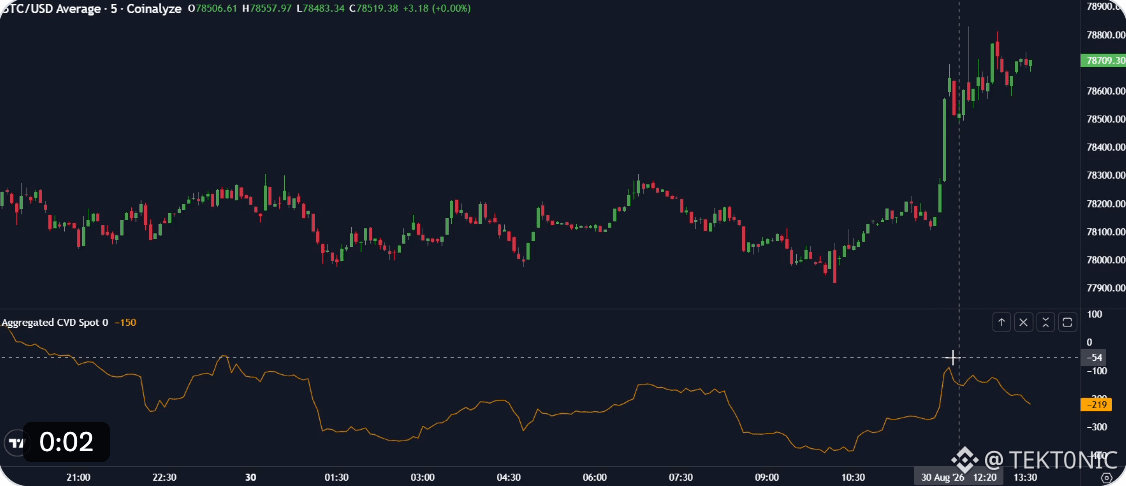1126x486 pixels.
Task: Click the 04:30 time axis label
Action: pos(508,477)
